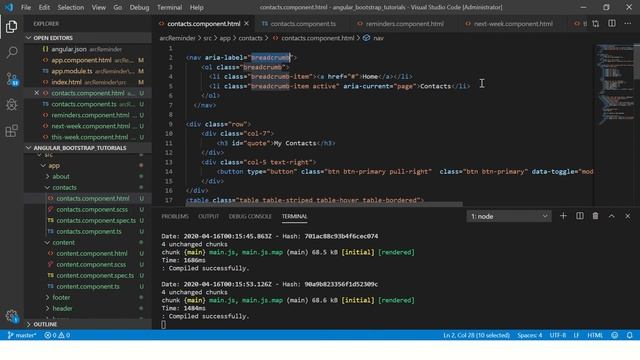Close contacts.component.html in Open Editors list
Image resolution: width=640 pixels, height=360 pixels.
click(36, 93)
